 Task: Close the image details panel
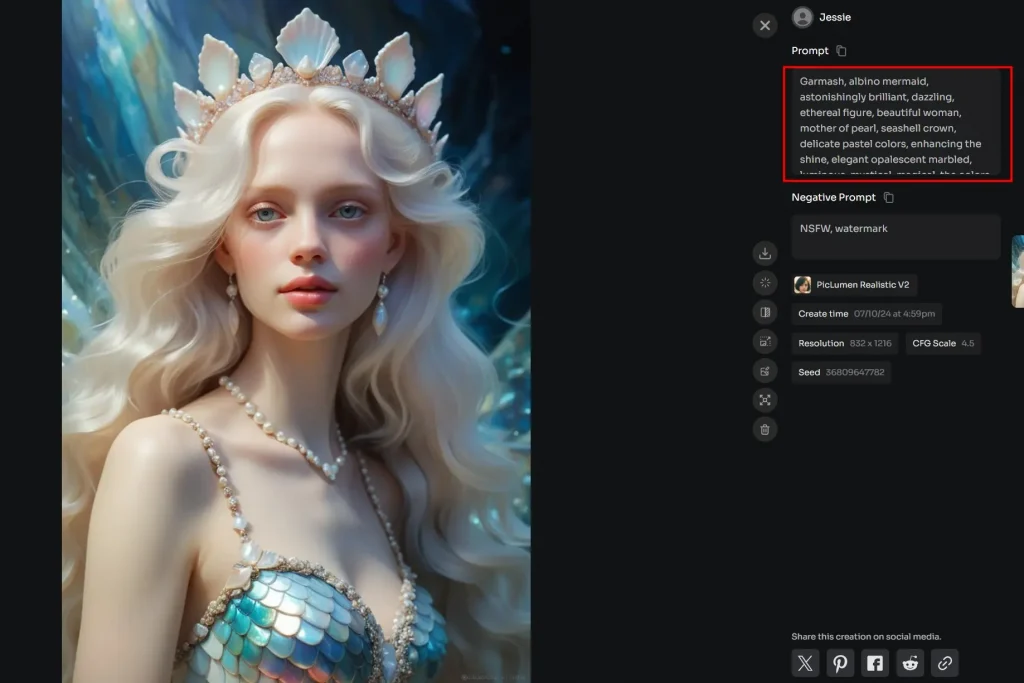[764, 25]
